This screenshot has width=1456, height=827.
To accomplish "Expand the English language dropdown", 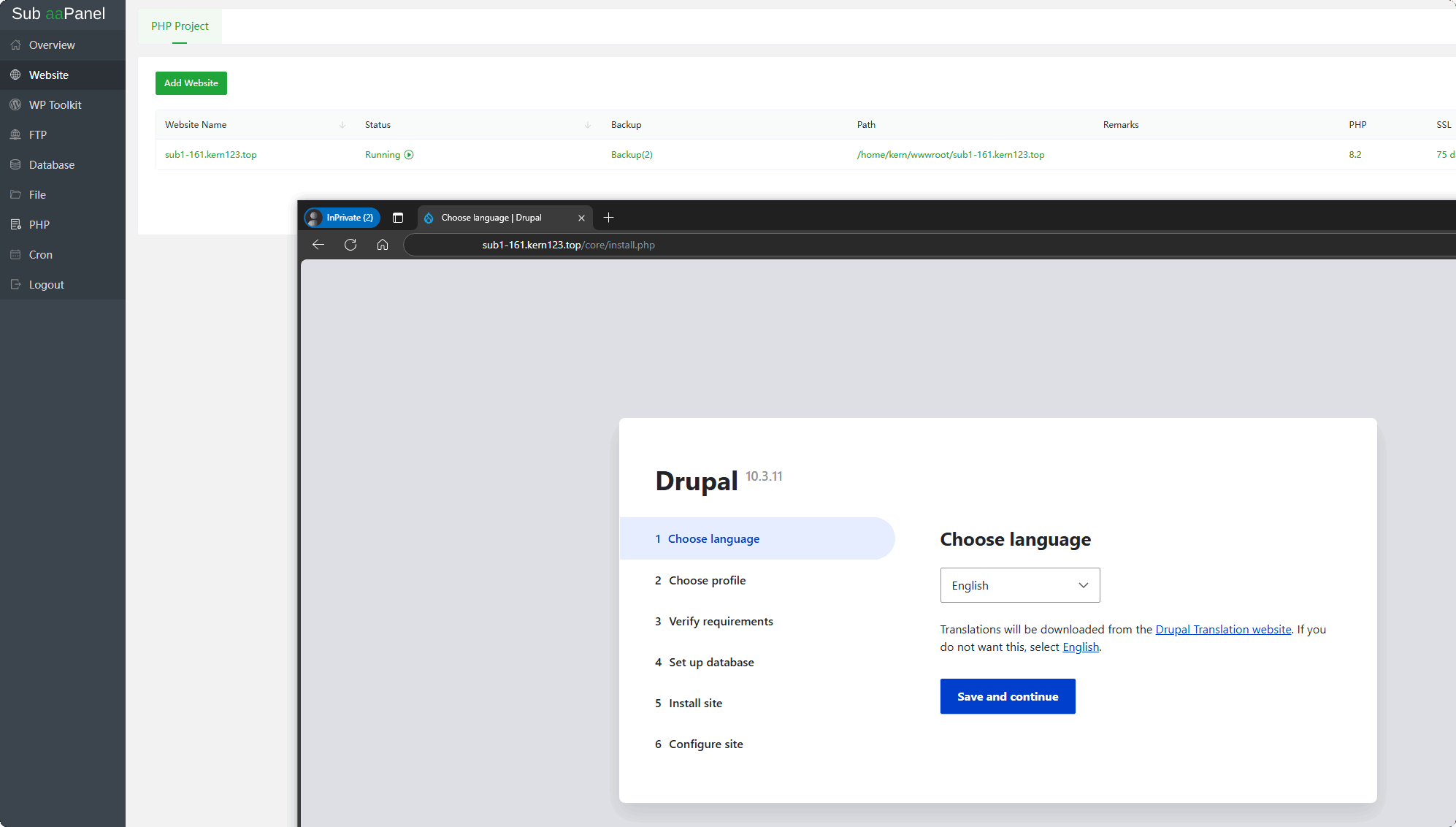I will [1019, 585].
